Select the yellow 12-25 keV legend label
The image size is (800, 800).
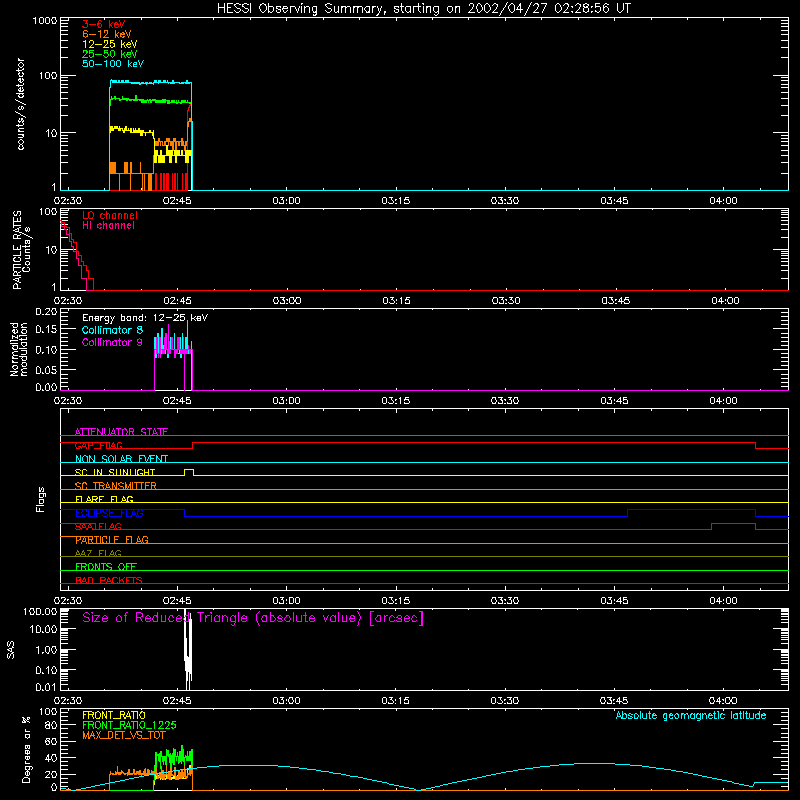pos(109,44)
